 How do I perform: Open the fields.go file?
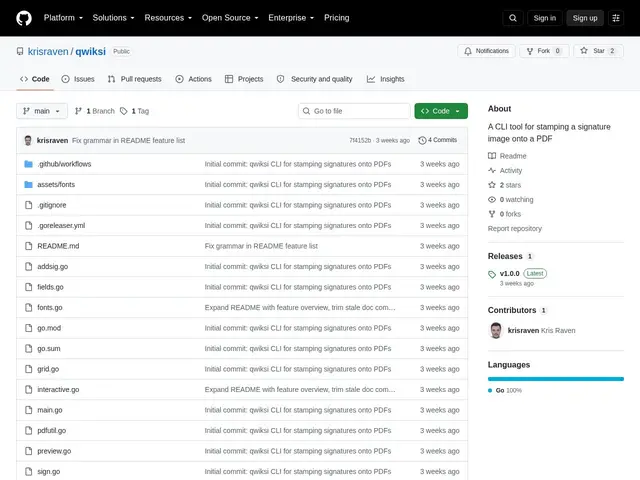tap(50, 287)
